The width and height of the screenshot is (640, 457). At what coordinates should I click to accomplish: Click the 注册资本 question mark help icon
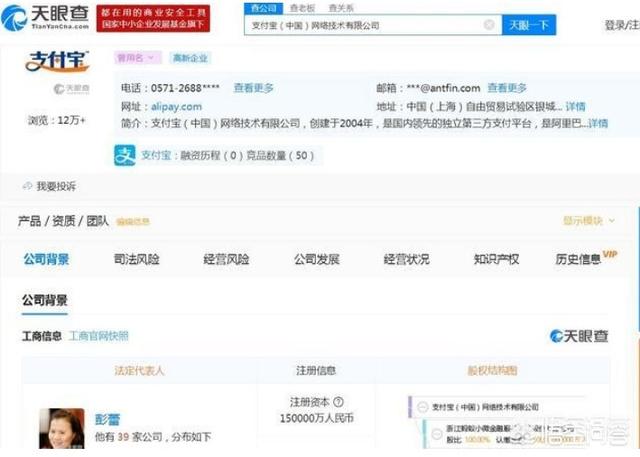338,402
